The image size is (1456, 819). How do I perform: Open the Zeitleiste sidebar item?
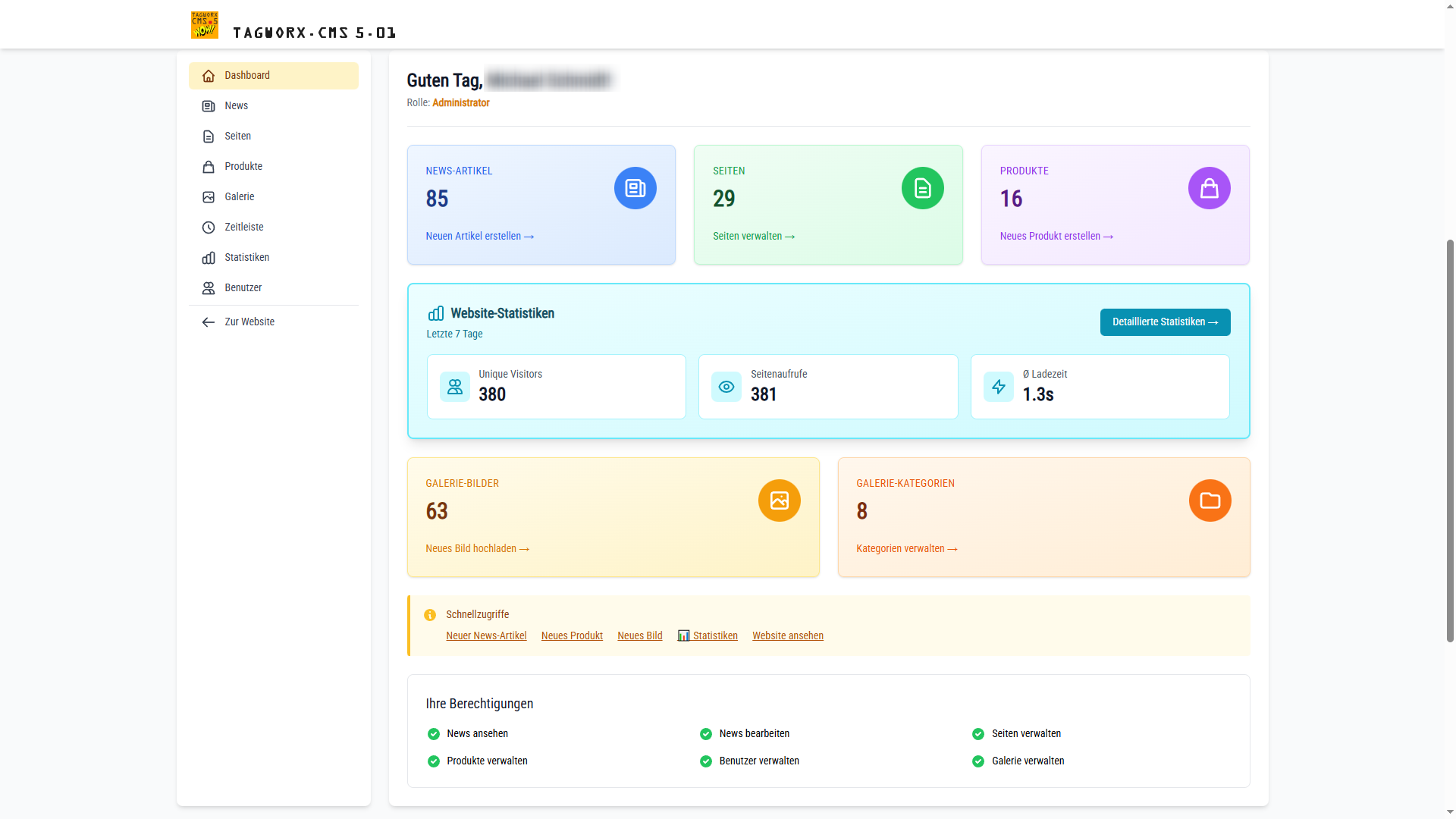click(x=243, y=227)
